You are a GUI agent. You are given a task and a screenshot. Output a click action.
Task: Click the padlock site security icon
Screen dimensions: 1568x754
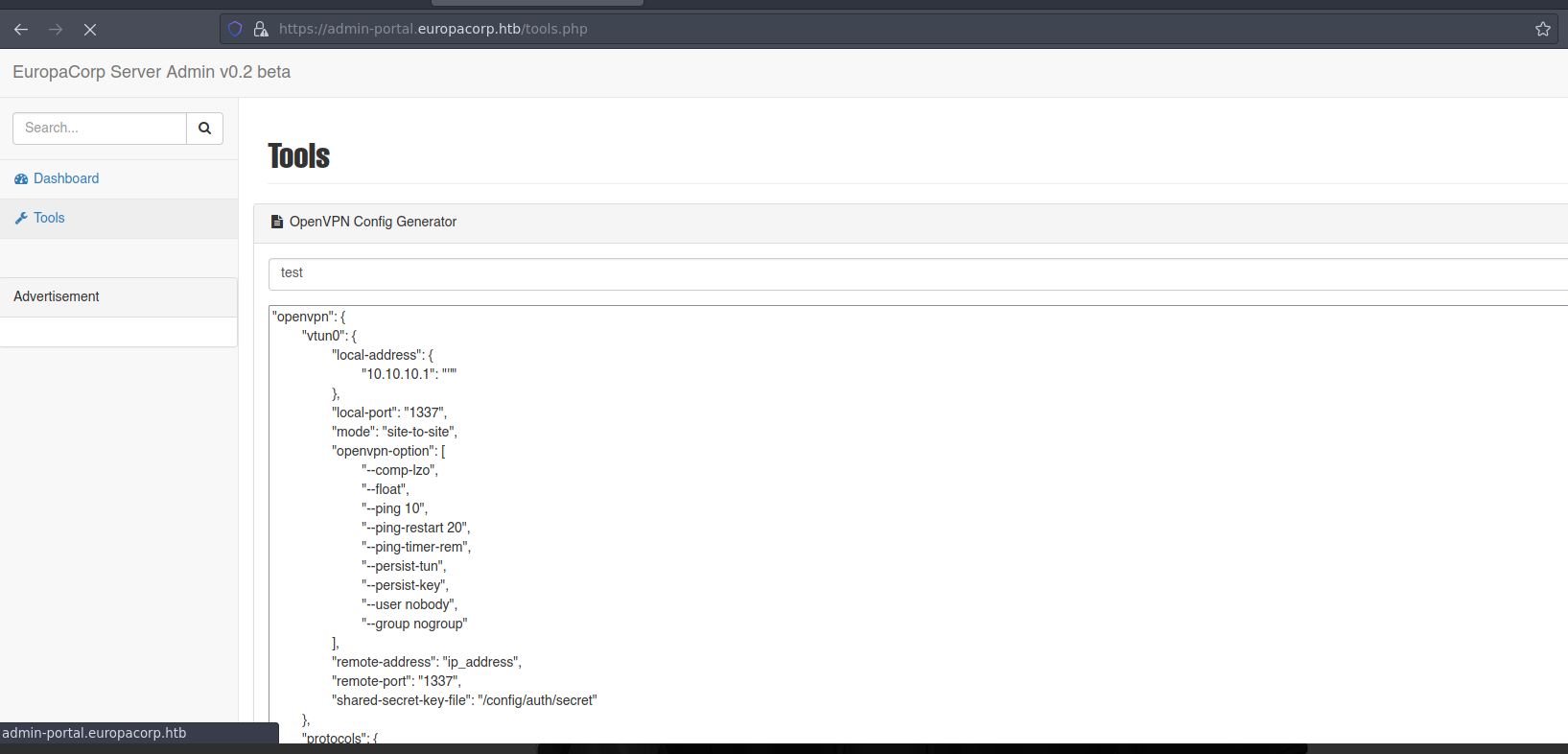pyautogui.click(x=260, y=29)
